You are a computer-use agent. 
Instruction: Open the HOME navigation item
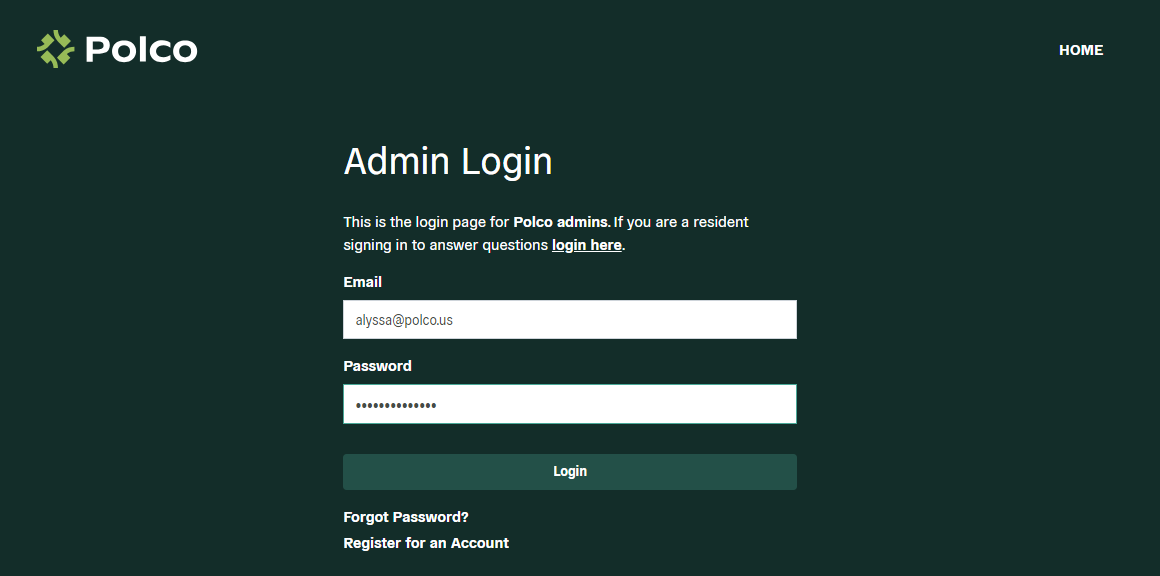tap(1081, 50)
